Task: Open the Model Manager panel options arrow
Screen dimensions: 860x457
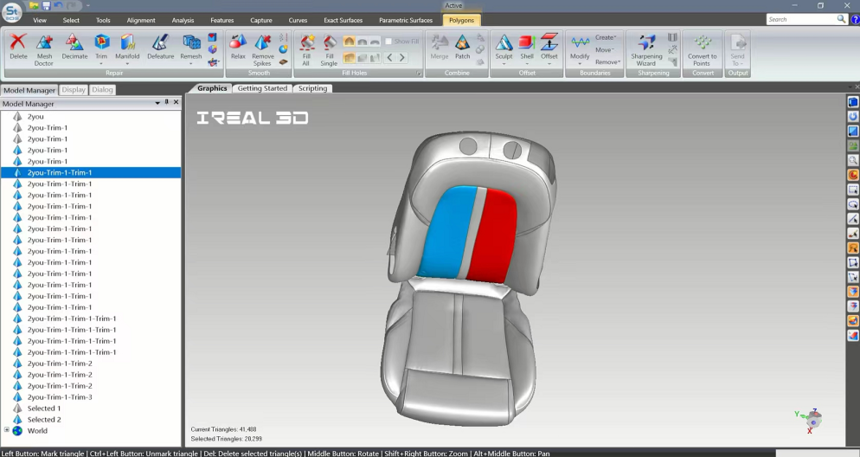Action: pyautogui.click(x=157, y=103)
